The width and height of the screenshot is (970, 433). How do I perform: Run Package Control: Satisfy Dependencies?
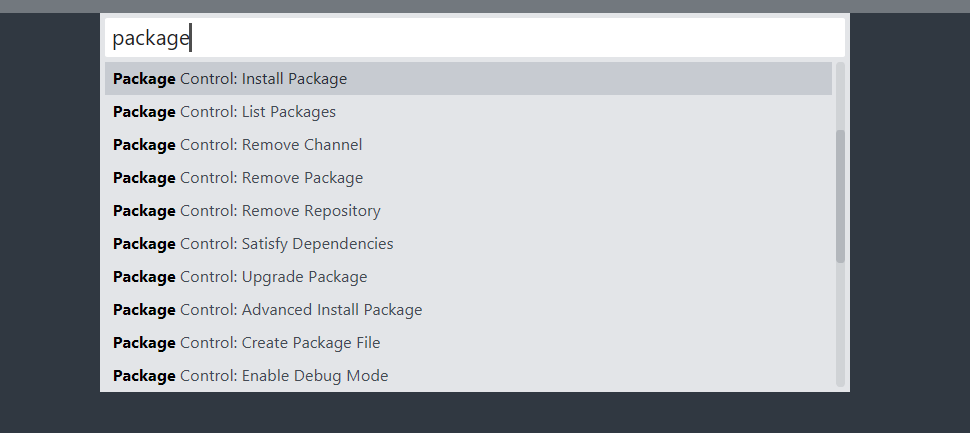(x=253, y=244)
